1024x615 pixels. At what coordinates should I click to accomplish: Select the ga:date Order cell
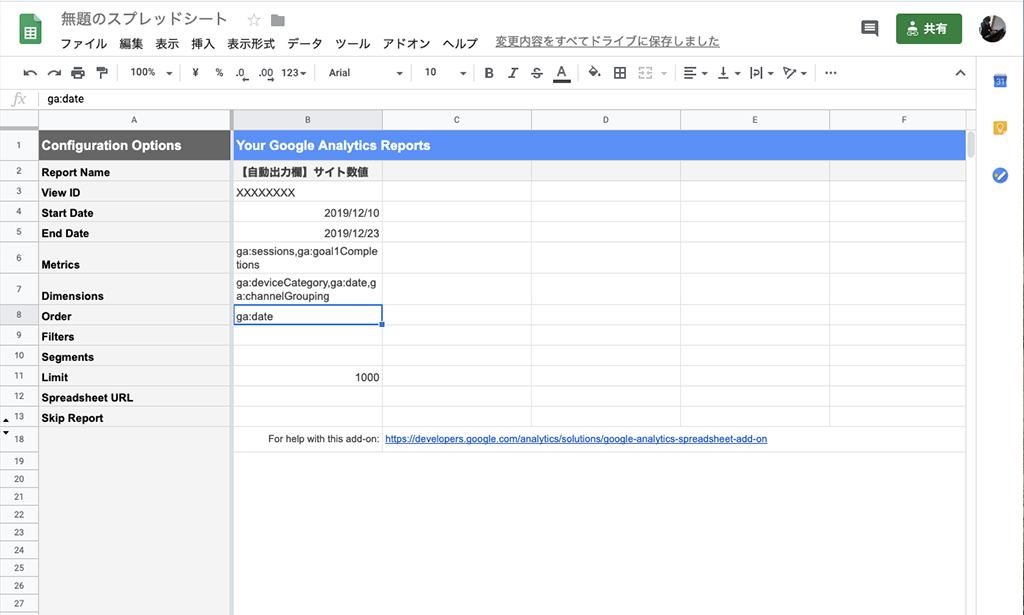308,315
